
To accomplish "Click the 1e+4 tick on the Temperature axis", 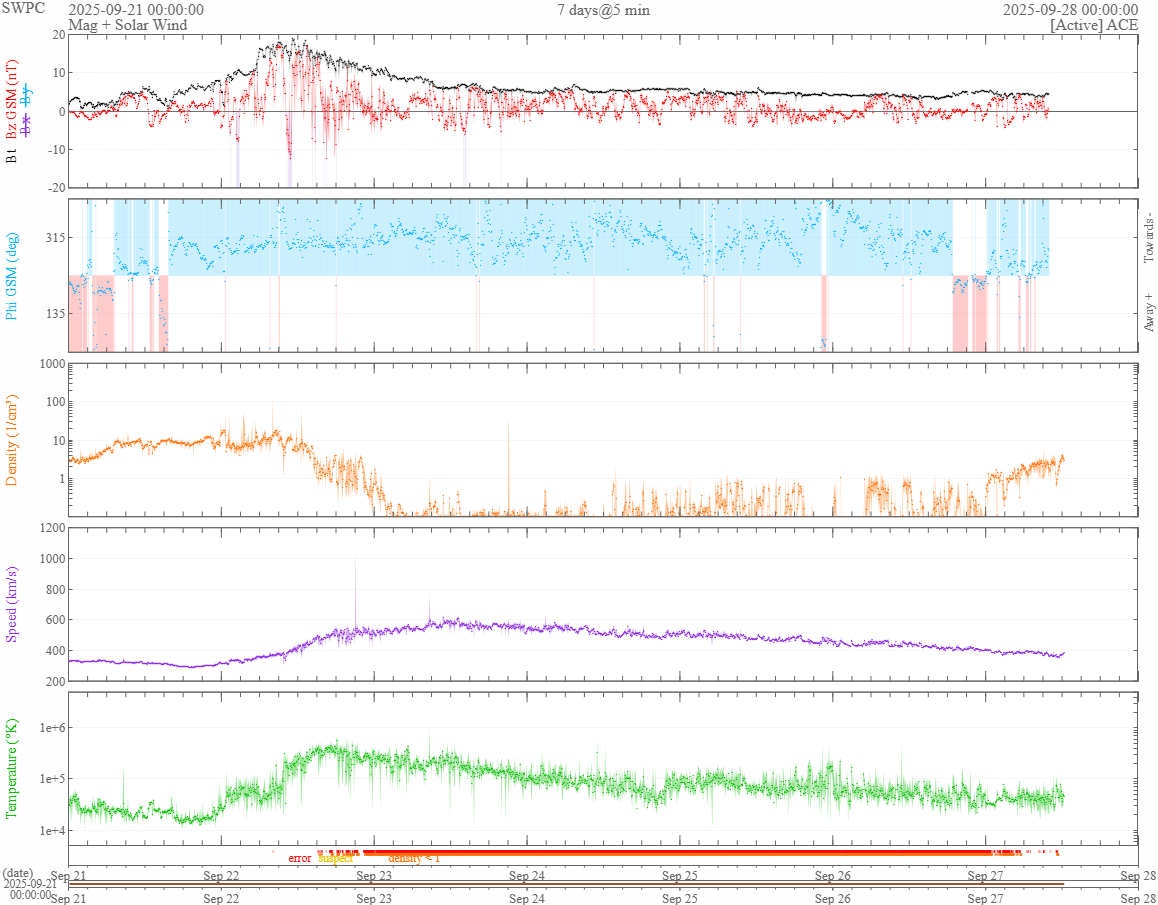I will pos(50,831).
